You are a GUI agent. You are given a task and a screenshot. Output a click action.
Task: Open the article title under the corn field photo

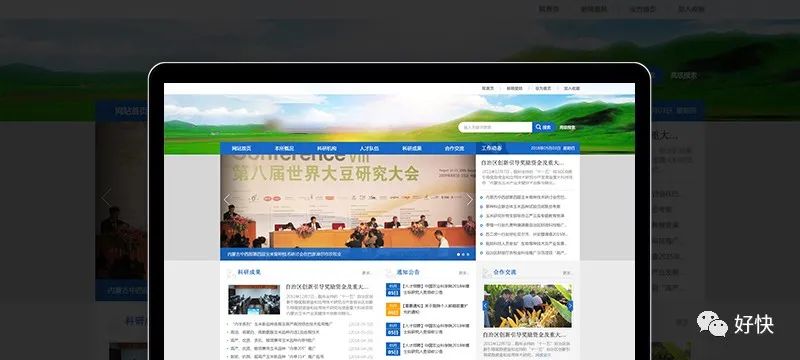point(524,335)
